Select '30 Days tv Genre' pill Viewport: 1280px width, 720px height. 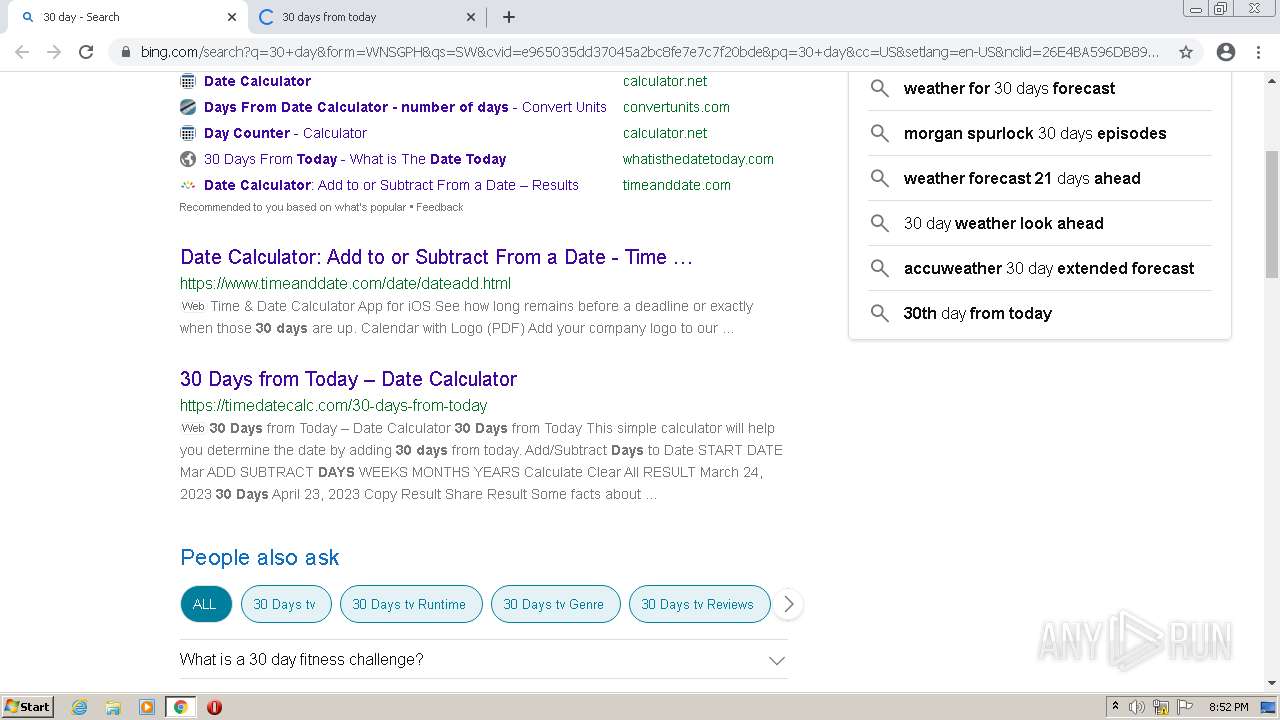(554, 604)
